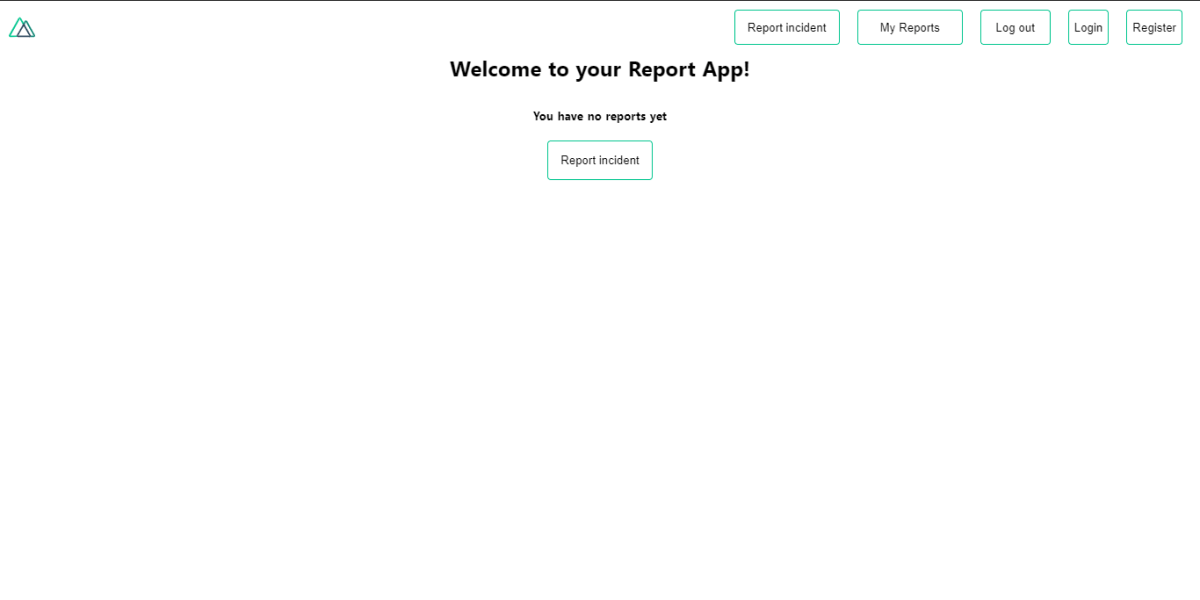Open the Login page

click(x=1088, y=28)
